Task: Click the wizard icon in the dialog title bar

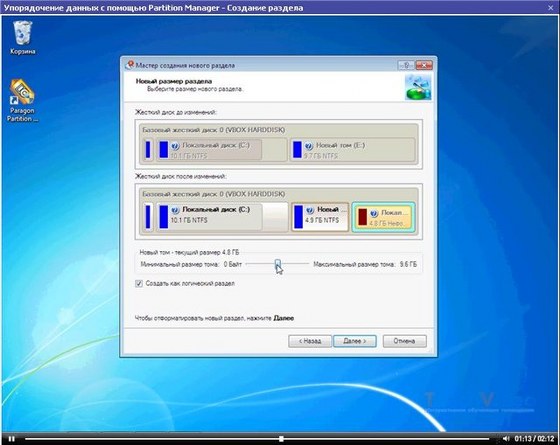Action: tap(130, 65)
